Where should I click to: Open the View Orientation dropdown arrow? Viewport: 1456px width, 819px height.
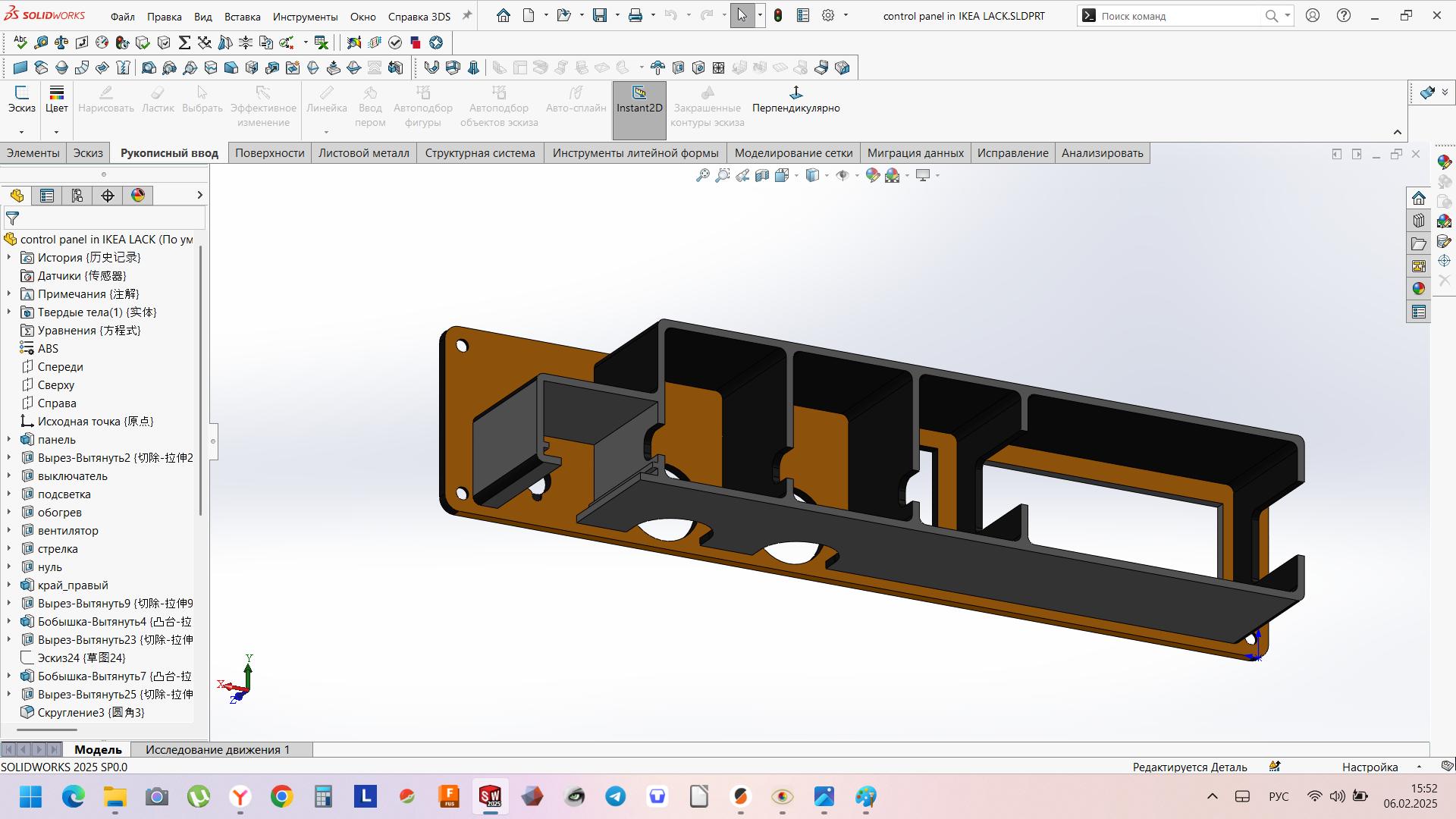[x=796, y=175]
